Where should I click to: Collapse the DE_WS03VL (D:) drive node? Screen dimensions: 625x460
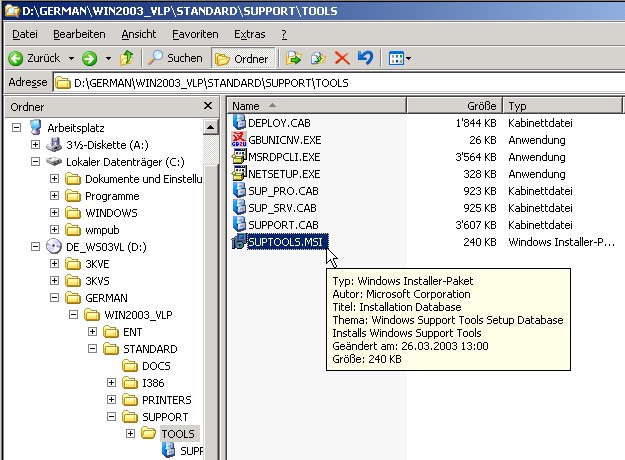coord(35,247)
